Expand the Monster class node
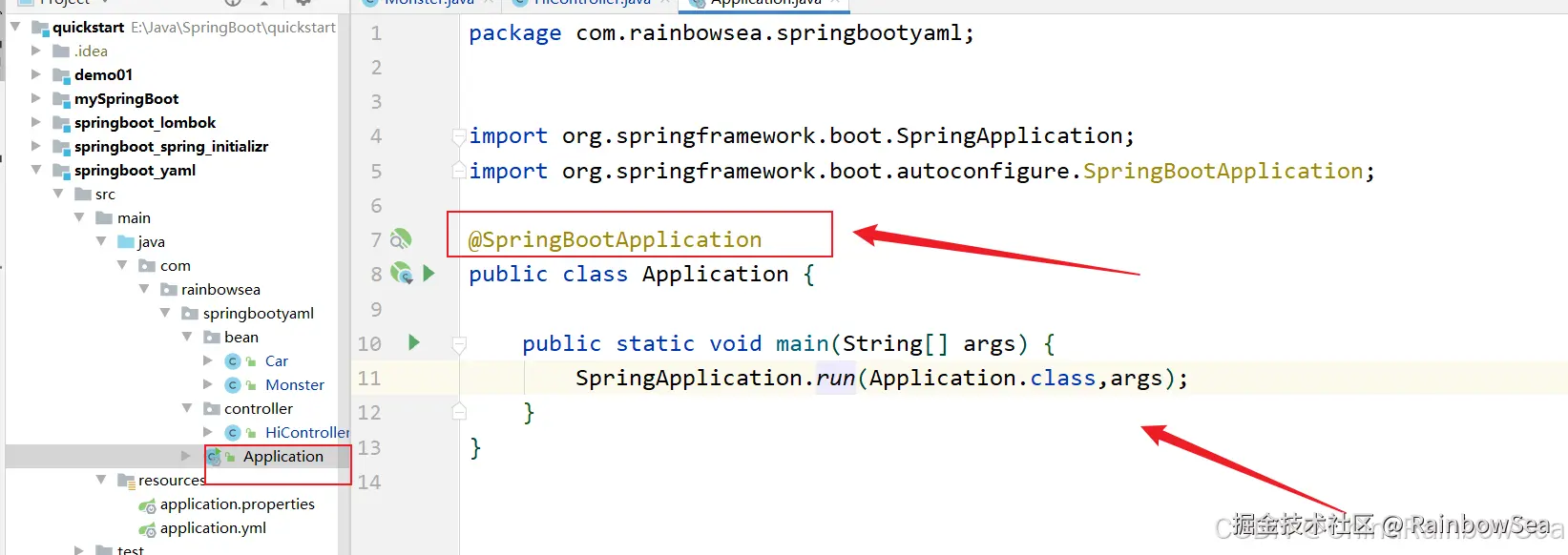This screenshot has height=555, width=1568. [x=208, y=384]
